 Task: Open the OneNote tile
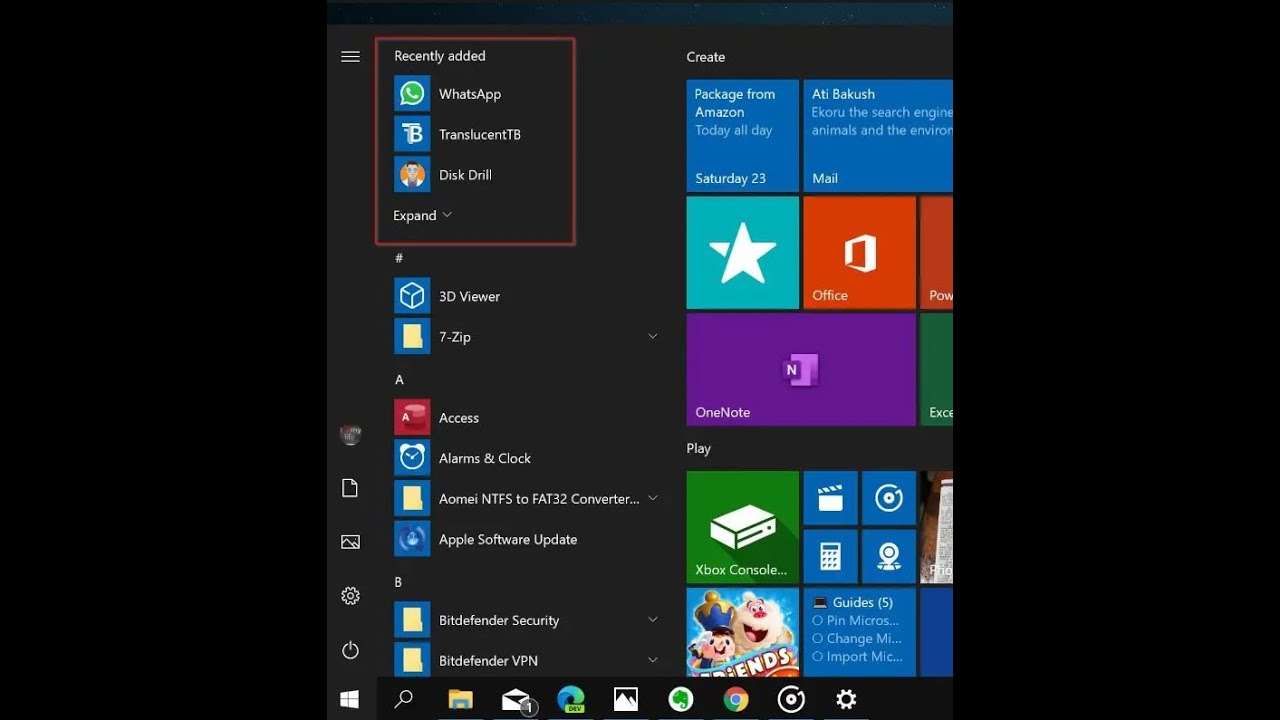pyautogui.click(x=801, y=370)
